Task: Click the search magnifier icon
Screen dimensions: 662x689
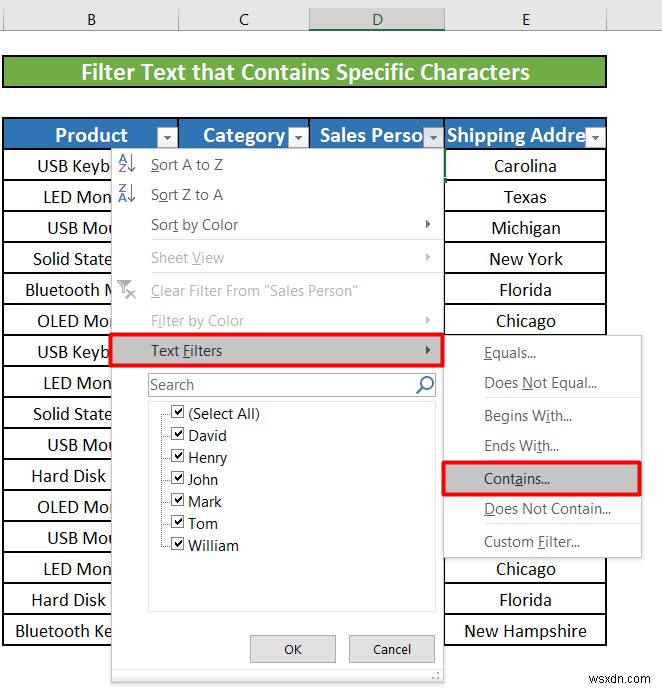Action: pyautogui.click(x=425, y=384)
